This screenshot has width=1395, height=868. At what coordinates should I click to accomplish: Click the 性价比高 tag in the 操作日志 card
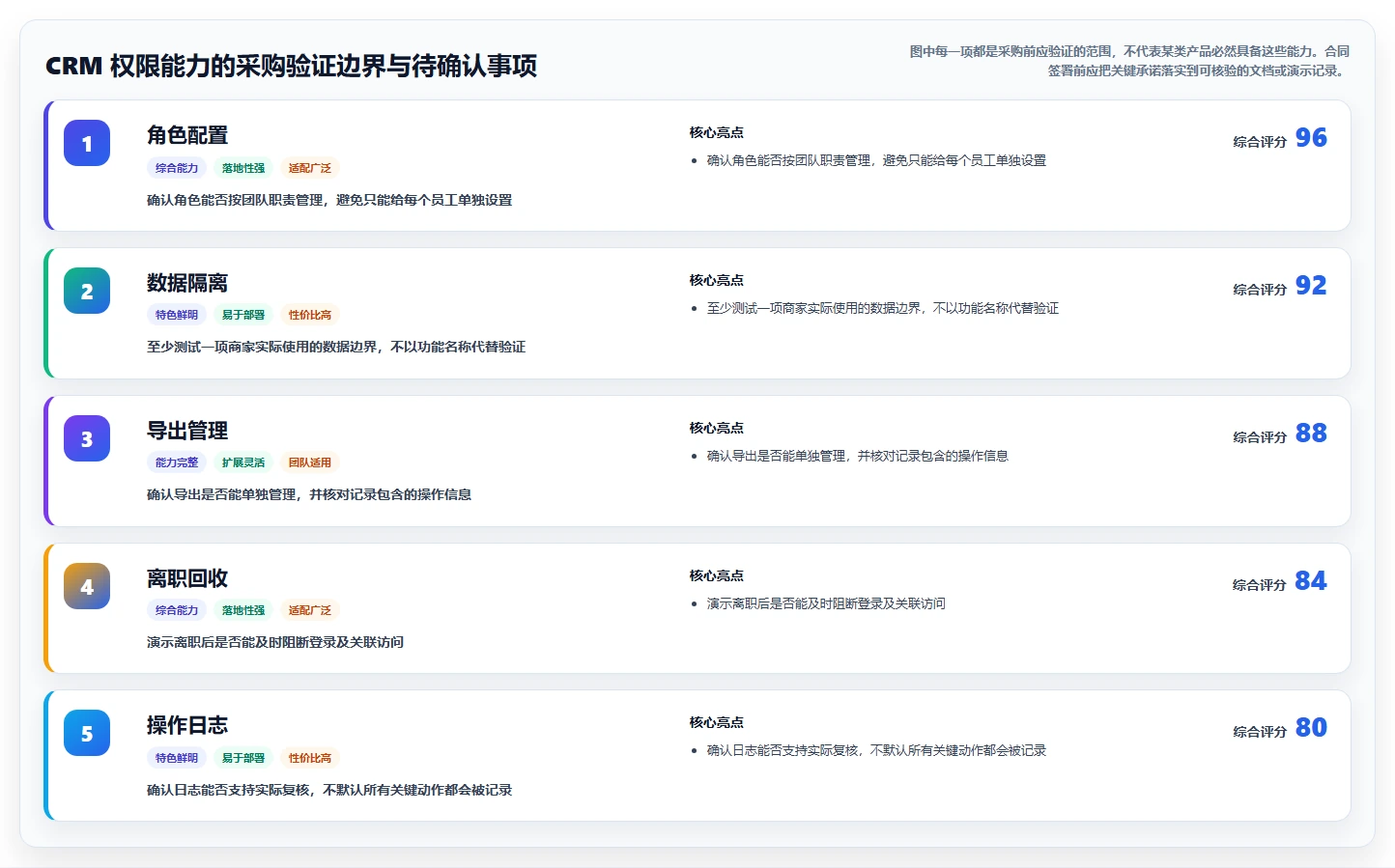pyautogui.click(x=310, y=758)
